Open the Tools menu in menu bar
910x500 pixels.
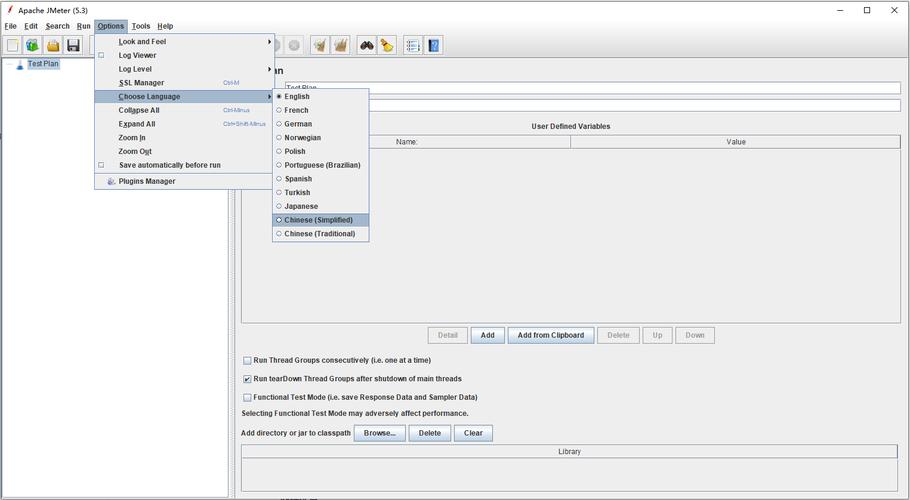(141, 26)
